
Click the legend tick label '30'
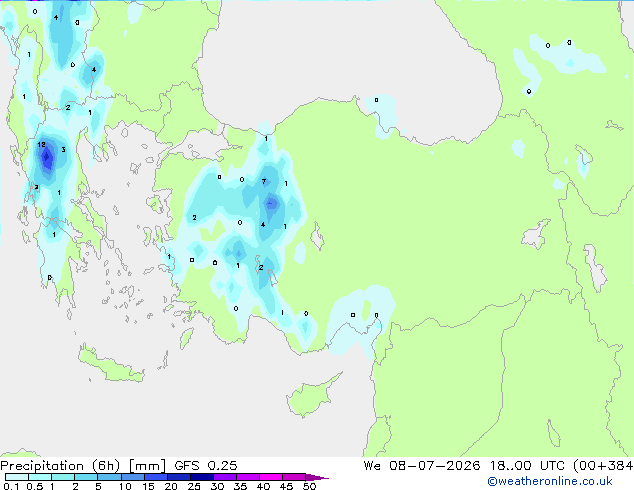[x=218, y=486]
